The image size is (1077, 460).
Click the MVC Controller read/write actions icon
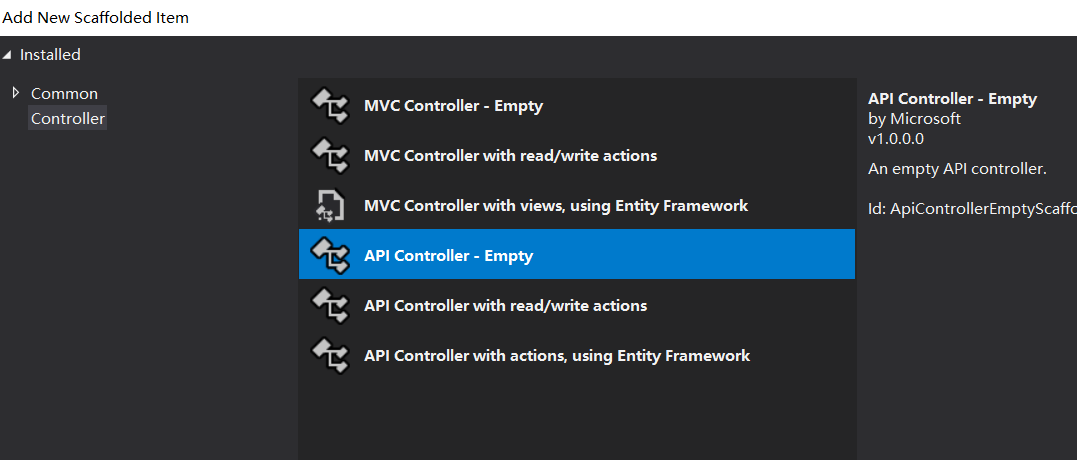pos(330,156)
